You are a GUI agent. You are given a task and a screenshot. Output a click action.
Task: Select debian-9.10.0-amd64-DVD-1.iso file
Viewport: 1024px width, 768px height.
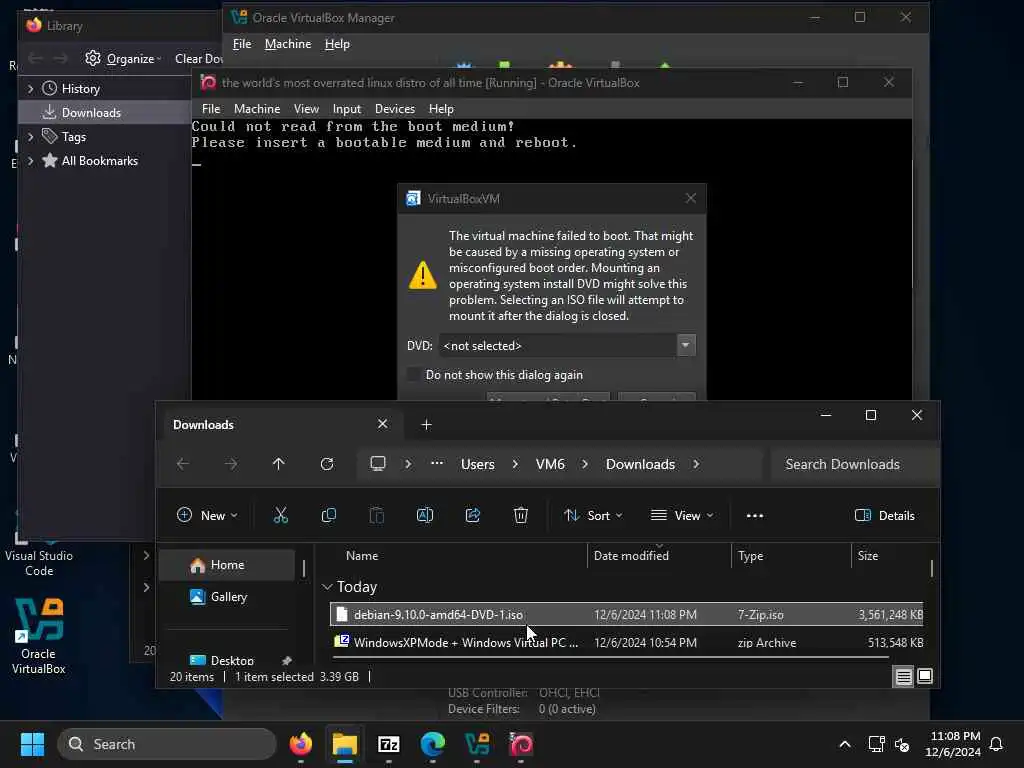tap(626, 615)
